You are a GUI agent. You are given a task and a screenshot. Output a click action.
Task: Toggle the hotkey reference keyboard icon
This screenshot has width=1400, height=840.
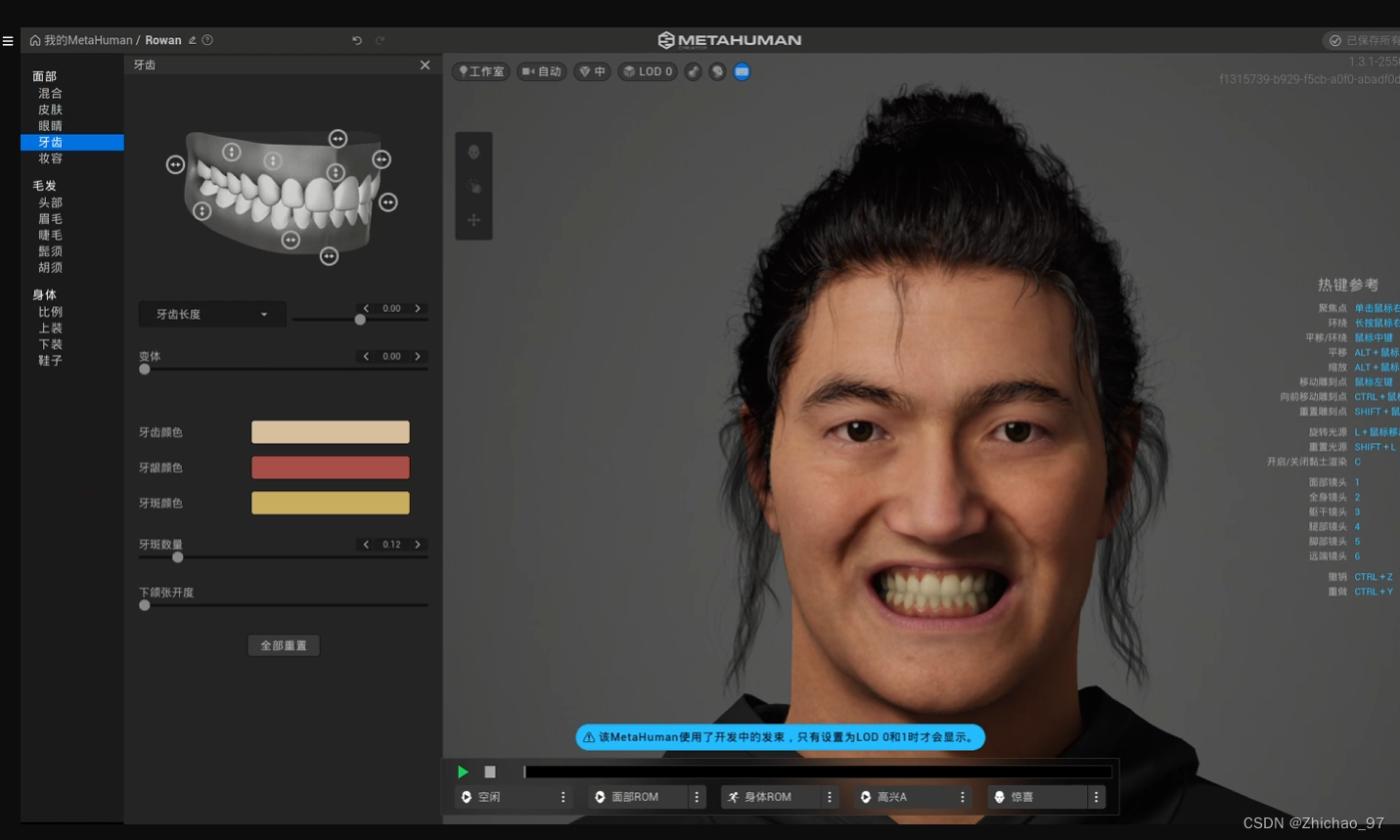[742, 71]
